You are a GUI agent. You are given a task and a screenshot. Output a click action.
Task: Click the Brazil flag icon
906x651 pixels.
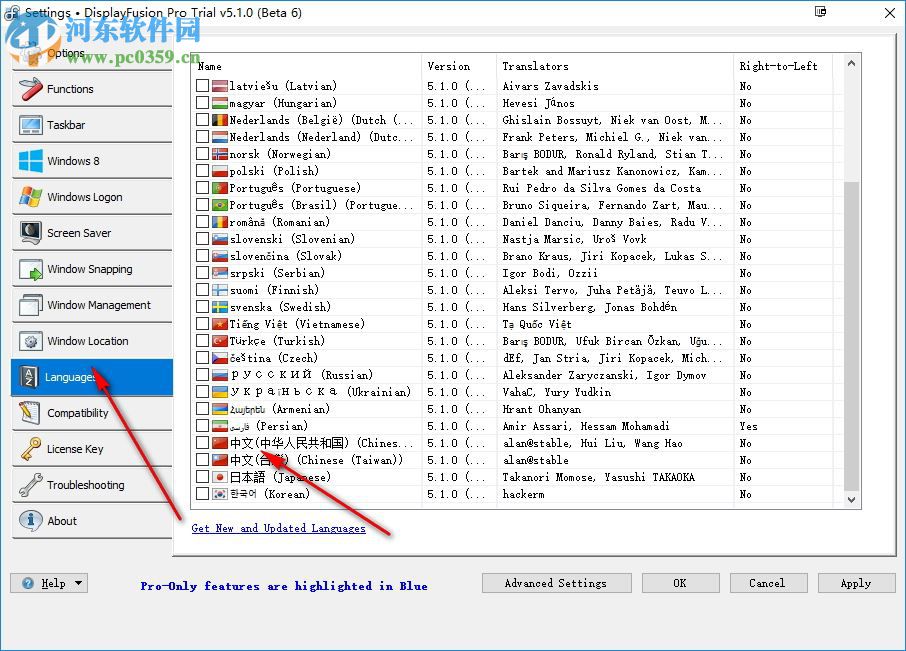tap(220, 205)
